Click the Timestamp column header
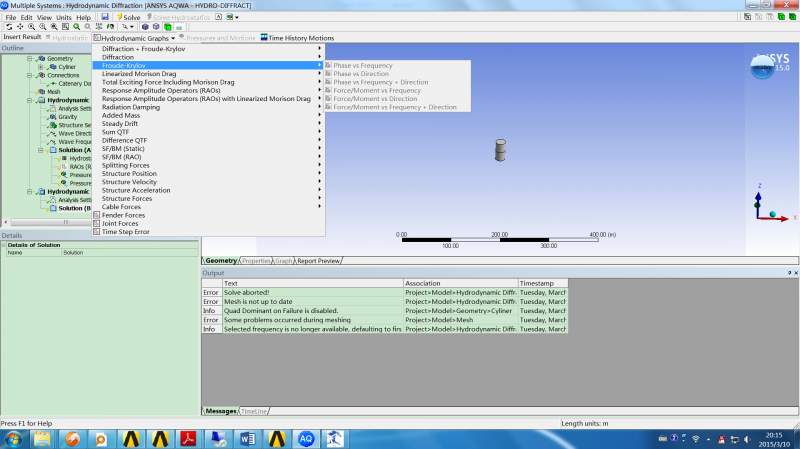Screen dimensions: 800x449 pos(543,283)
